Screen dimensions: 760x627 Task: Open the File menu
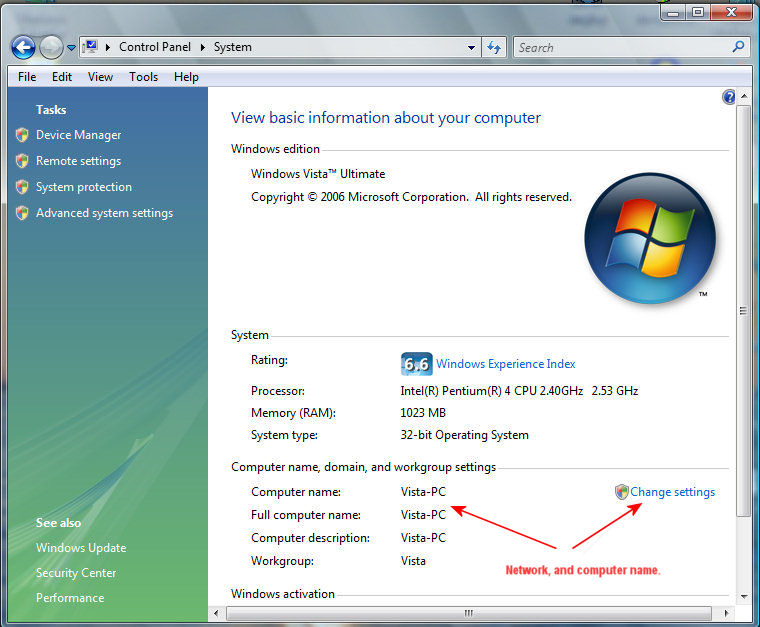(x=28, y=77)
